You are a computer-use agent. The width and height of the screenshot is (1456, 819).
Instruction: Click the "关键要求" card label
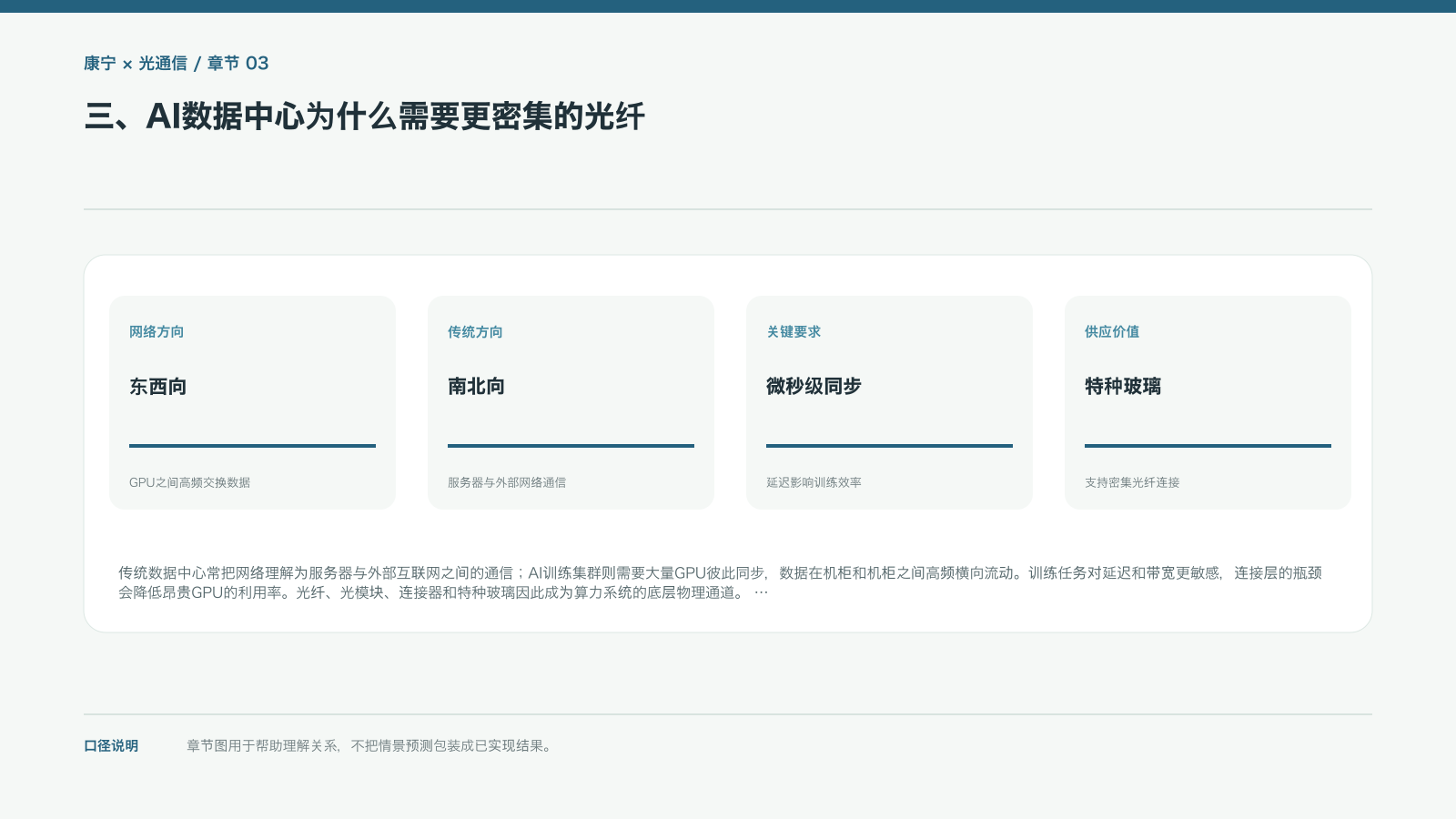(x=794, y=332)
